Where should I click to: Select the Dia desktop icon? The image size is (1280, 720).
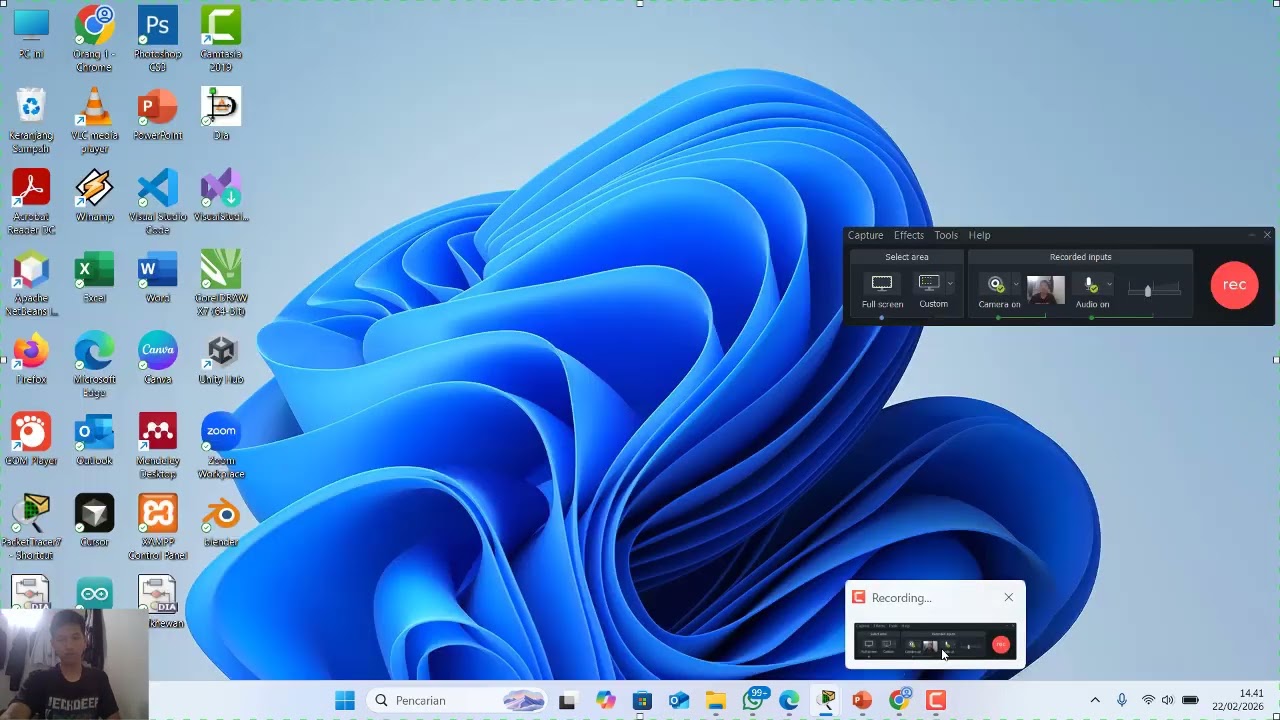tap(220, 115)
